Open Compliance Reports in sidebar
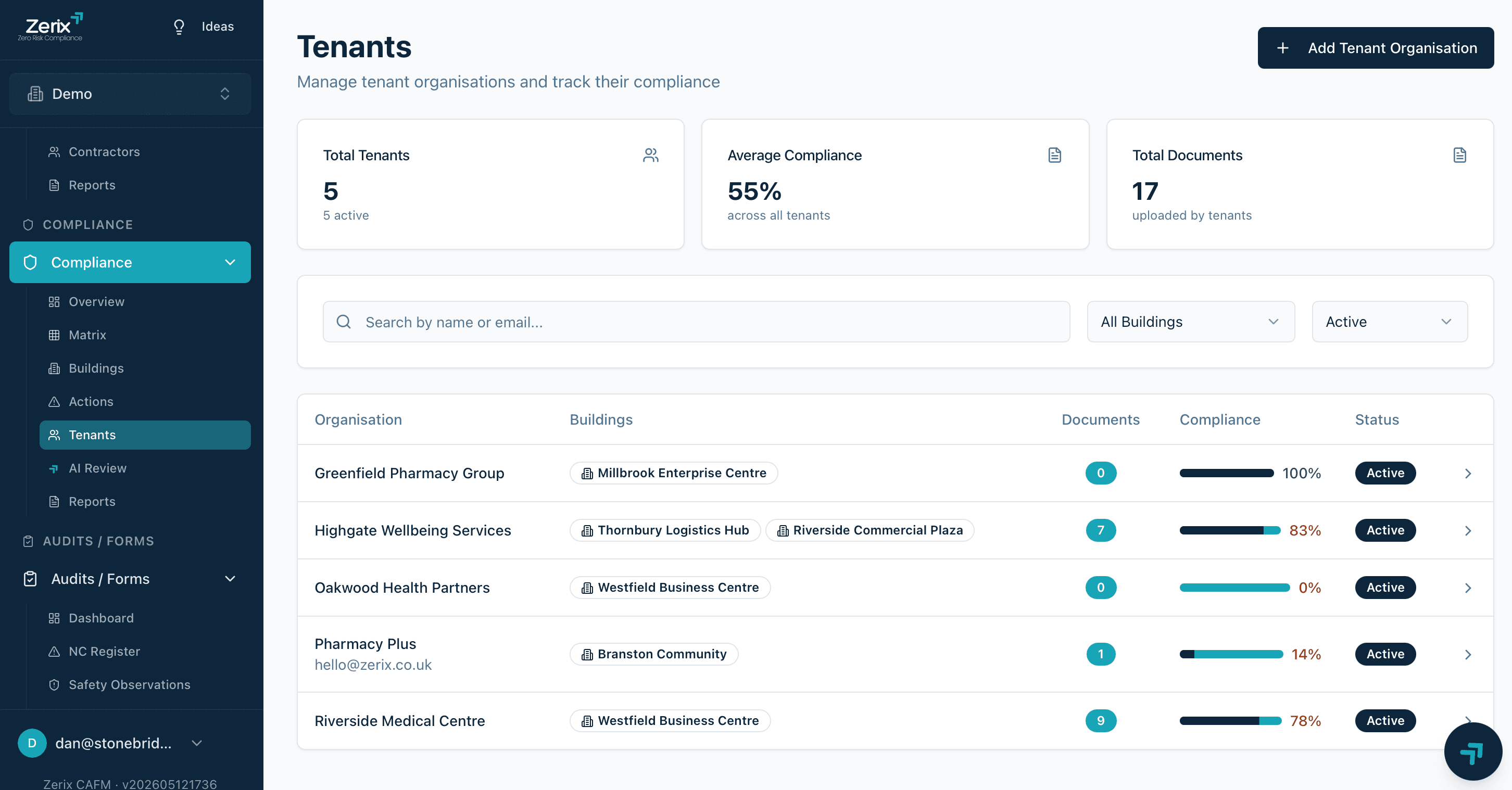This screenshot has height=790, width=1512. [145, 502]
